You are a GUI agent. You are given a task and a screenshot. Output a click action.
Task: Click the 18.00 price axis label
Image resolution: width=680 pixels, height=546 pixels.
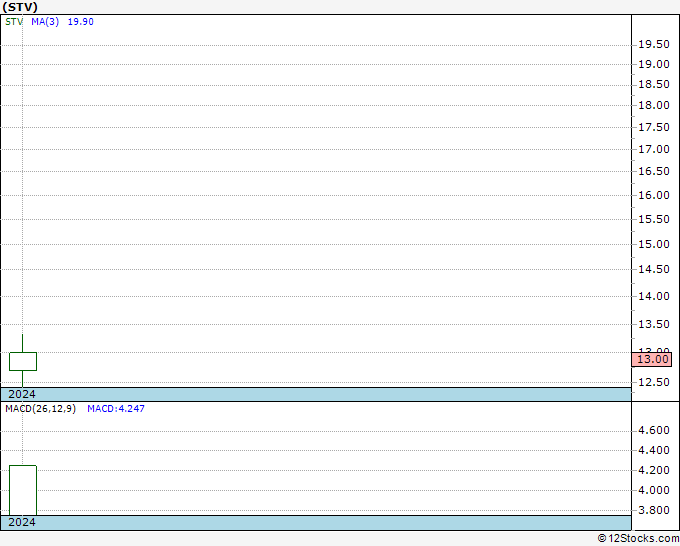click(654, 105)
